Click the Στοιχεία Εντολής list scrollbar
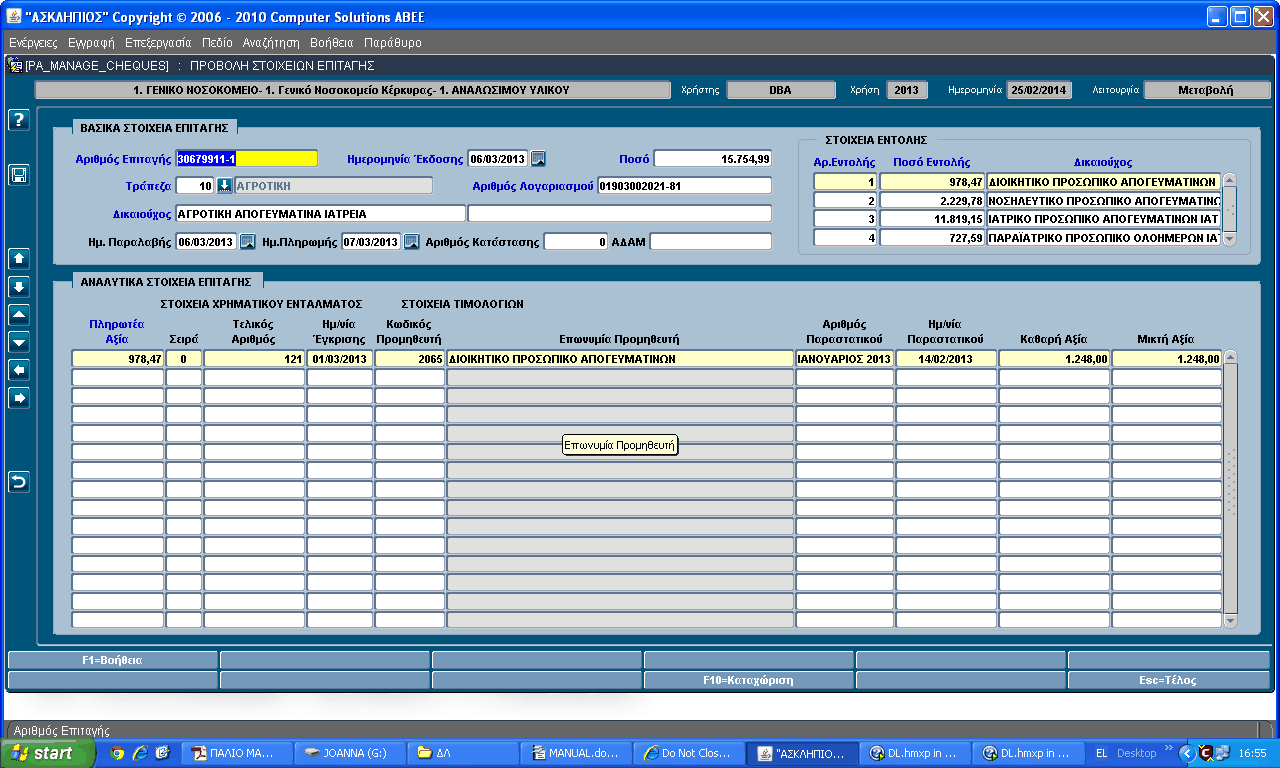 coord(1230,209)
